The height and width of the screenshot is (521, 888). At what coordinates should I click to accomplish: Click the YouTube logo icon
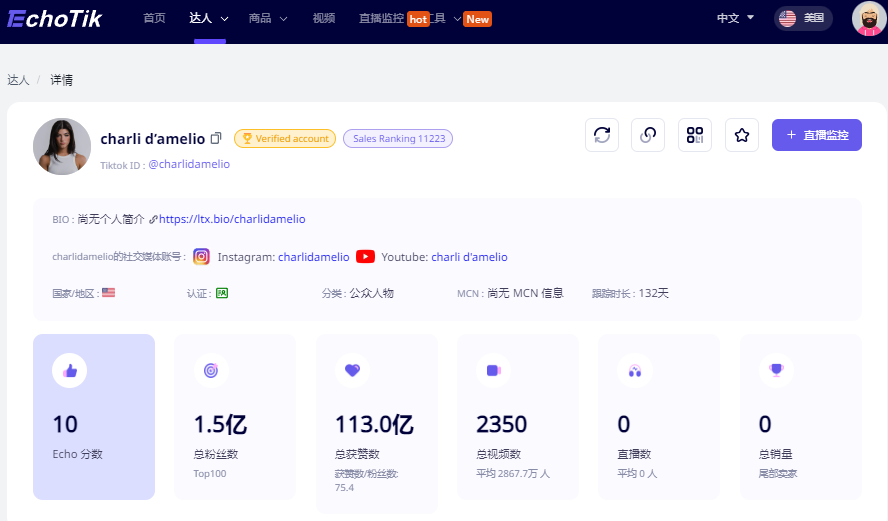click(x=365, y=257)
